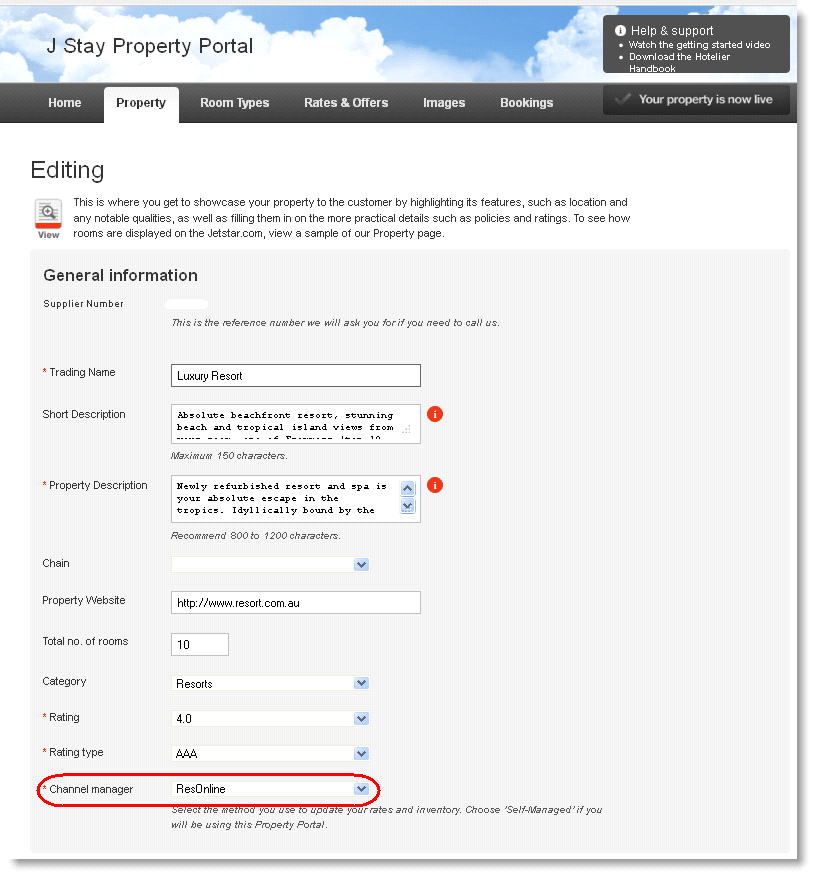Open the Home tab
This screenshot has width=813, height=875.
click(65, 103)
